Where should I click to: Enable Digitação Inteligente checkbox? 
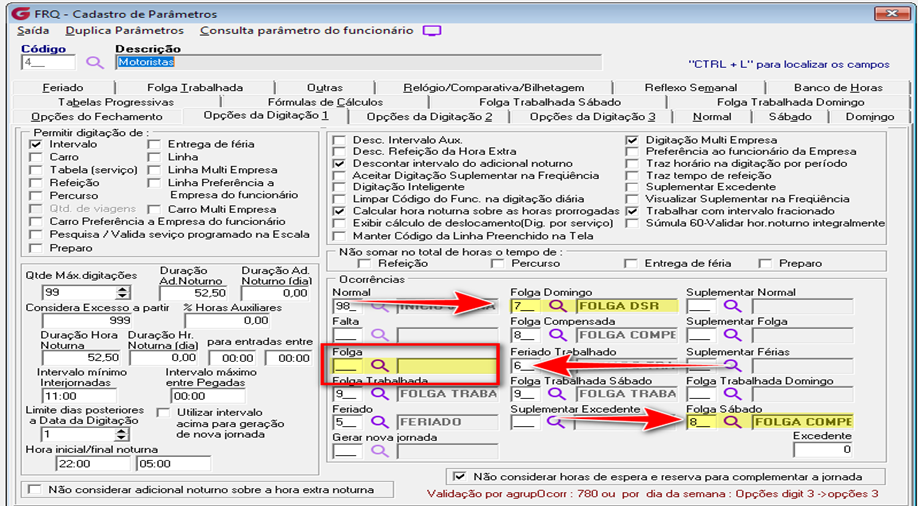(339, 187)
